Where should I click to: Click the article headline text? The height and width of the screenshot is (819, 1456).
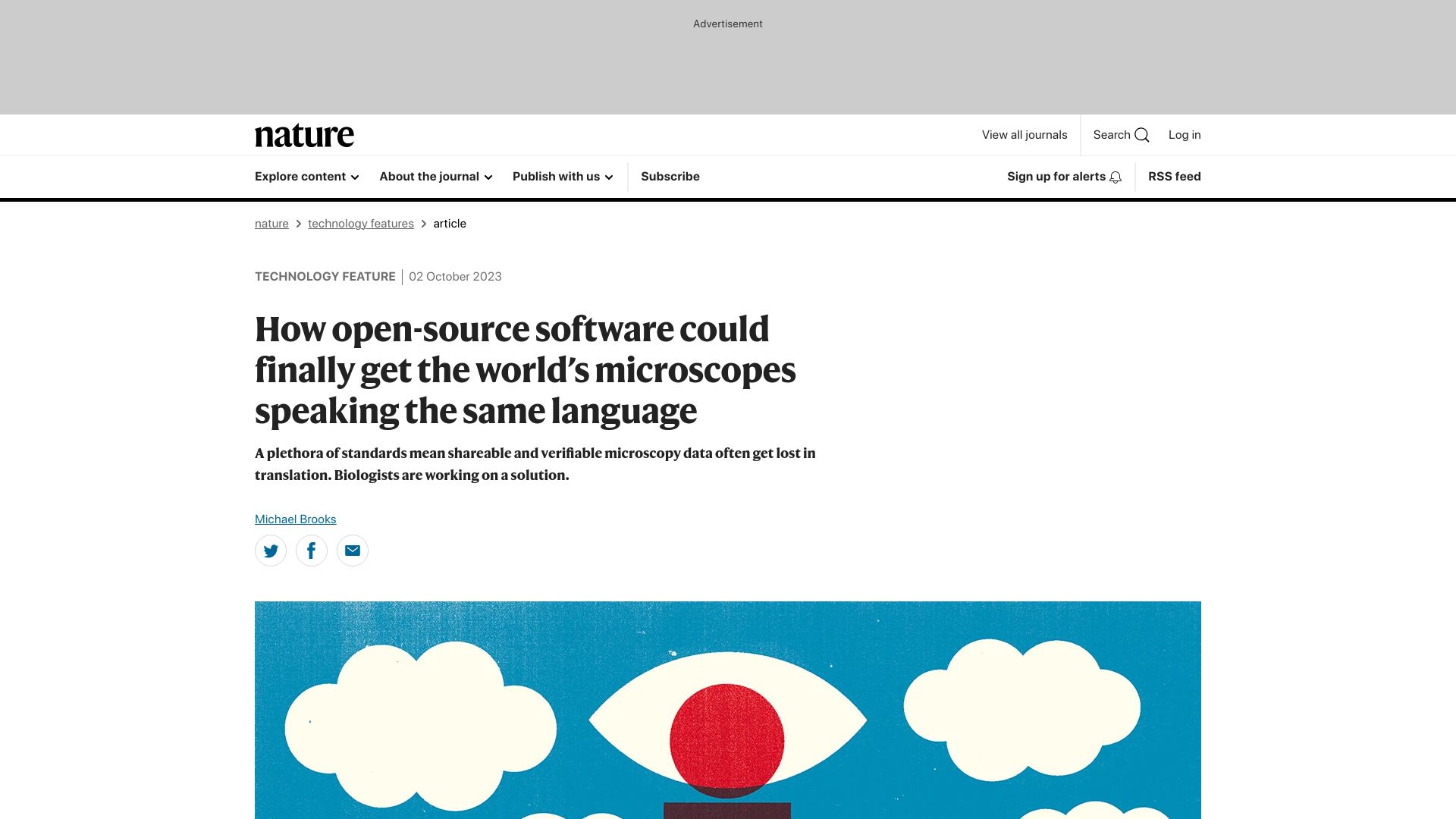(526, 370)
